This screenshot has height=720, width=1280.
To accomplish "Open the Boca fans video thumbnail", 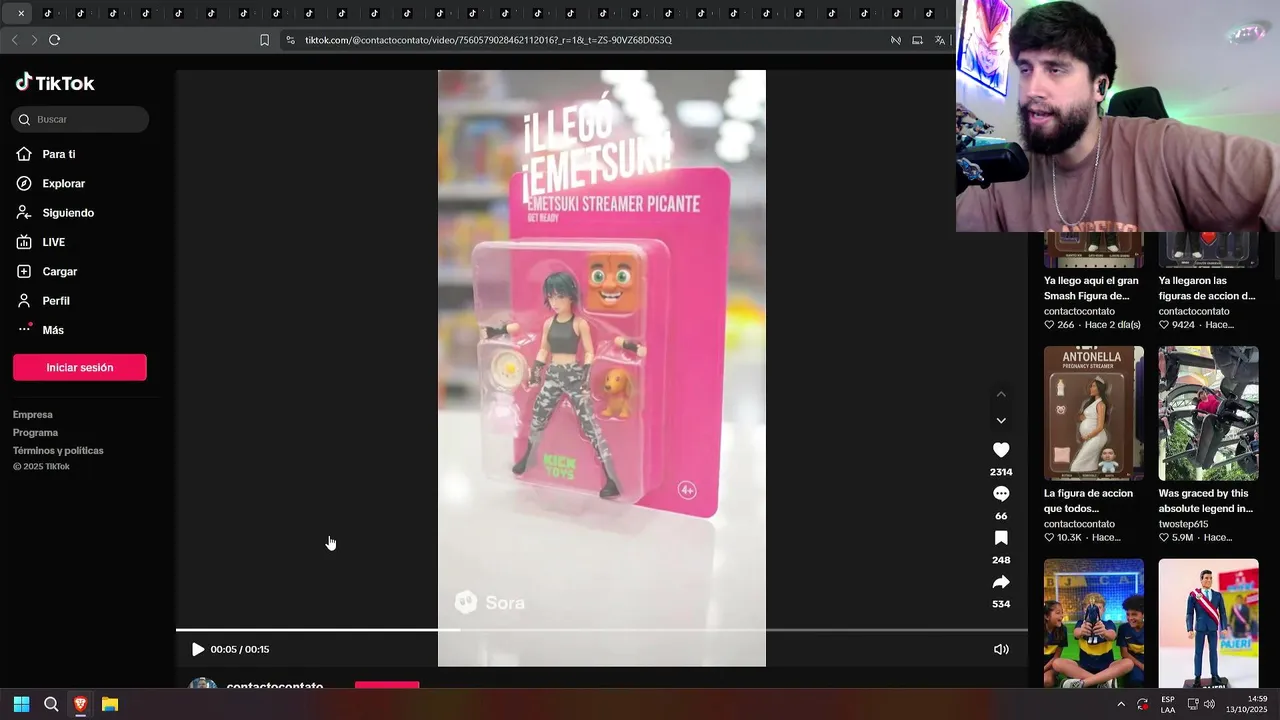I will tap(1094, 623).
